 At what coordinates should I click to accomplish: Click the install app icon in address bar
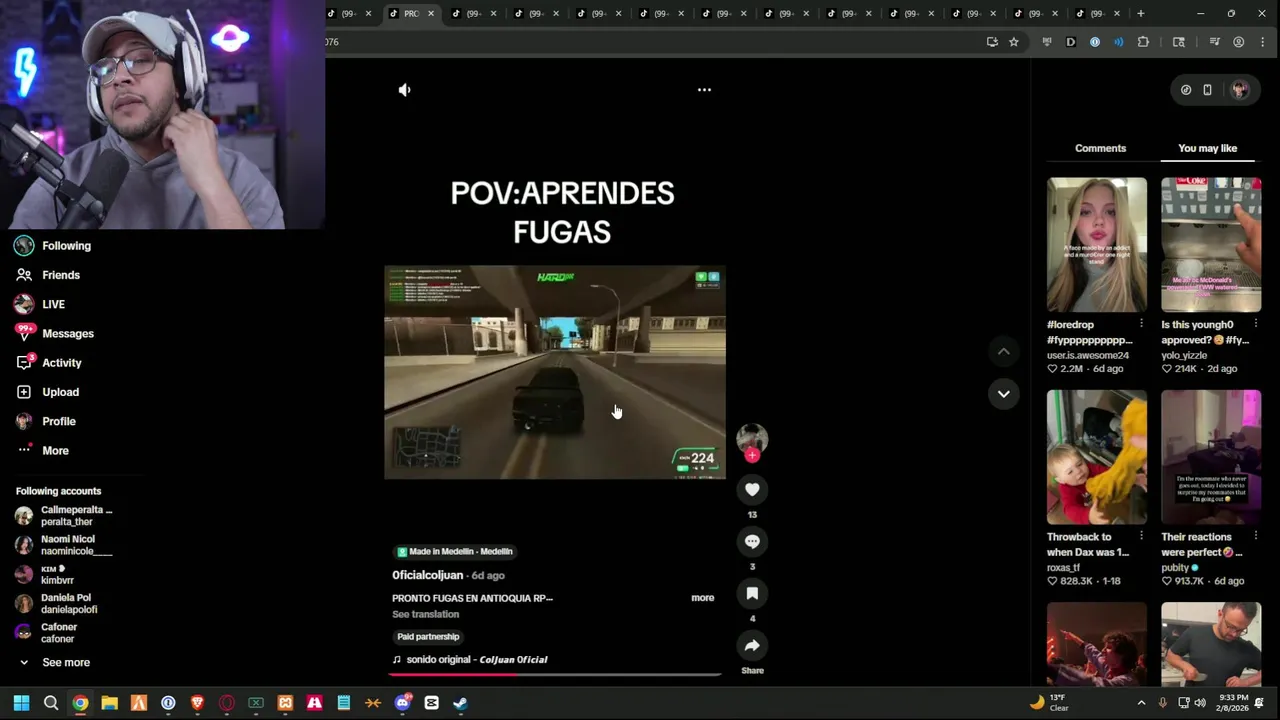click(x=992, y=42)
